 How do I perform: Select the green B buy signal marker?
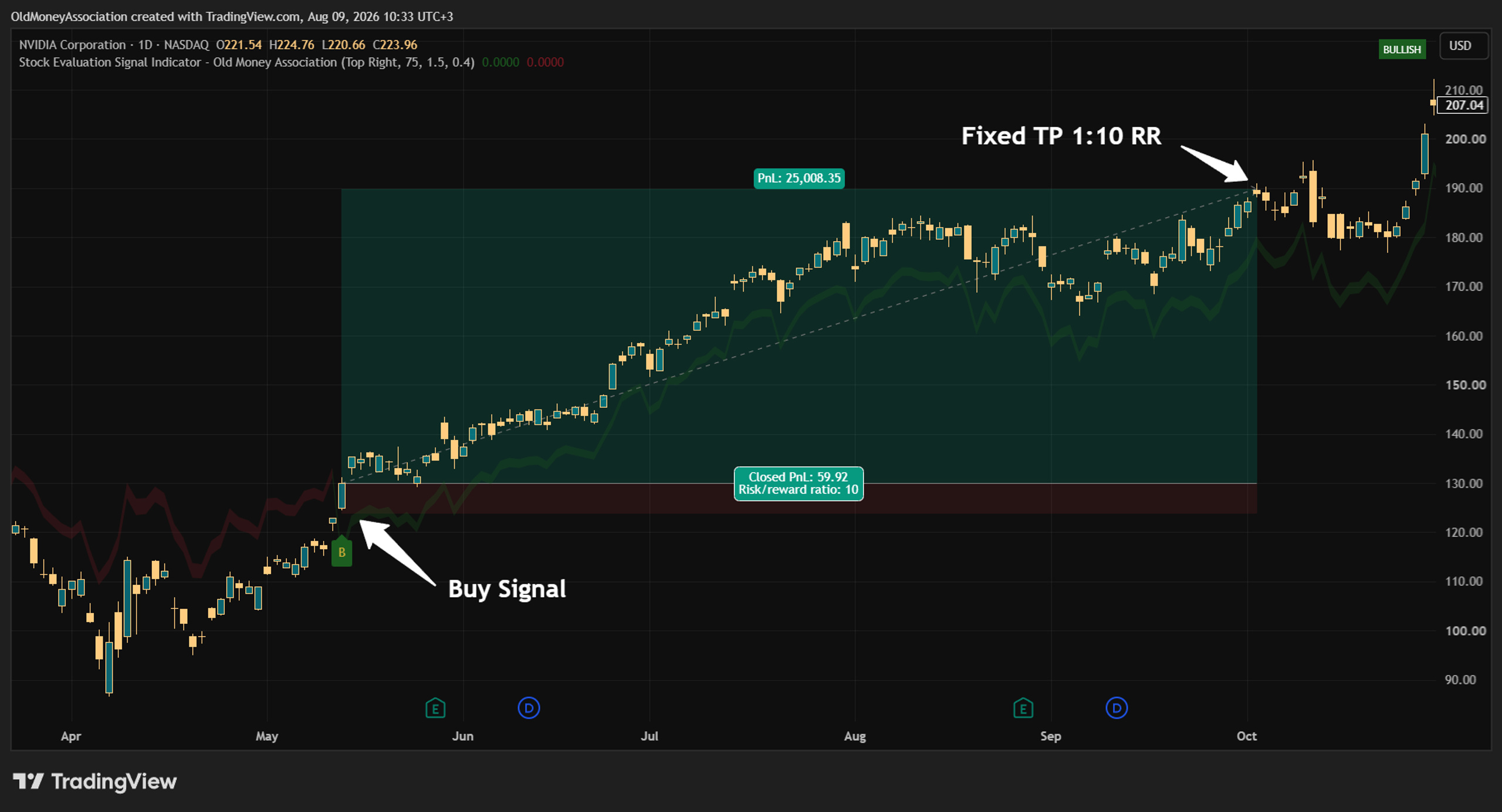coord(341,552)
